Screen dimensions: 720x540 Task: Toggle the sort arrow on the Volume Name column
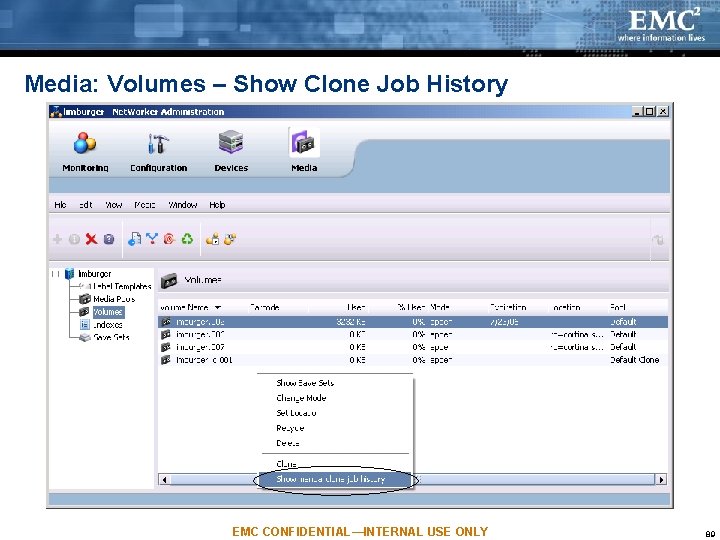click(x=218, y=307)
